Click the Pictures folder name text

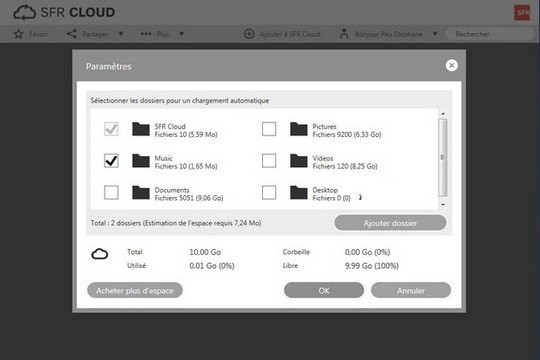pos(324,126)
